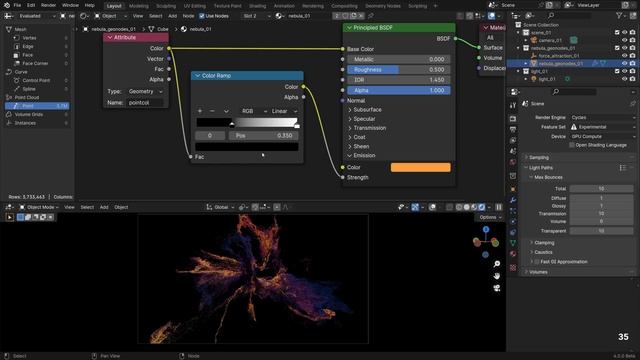
Task: Add a color stop with plus icon
Action: click(200, 111)
